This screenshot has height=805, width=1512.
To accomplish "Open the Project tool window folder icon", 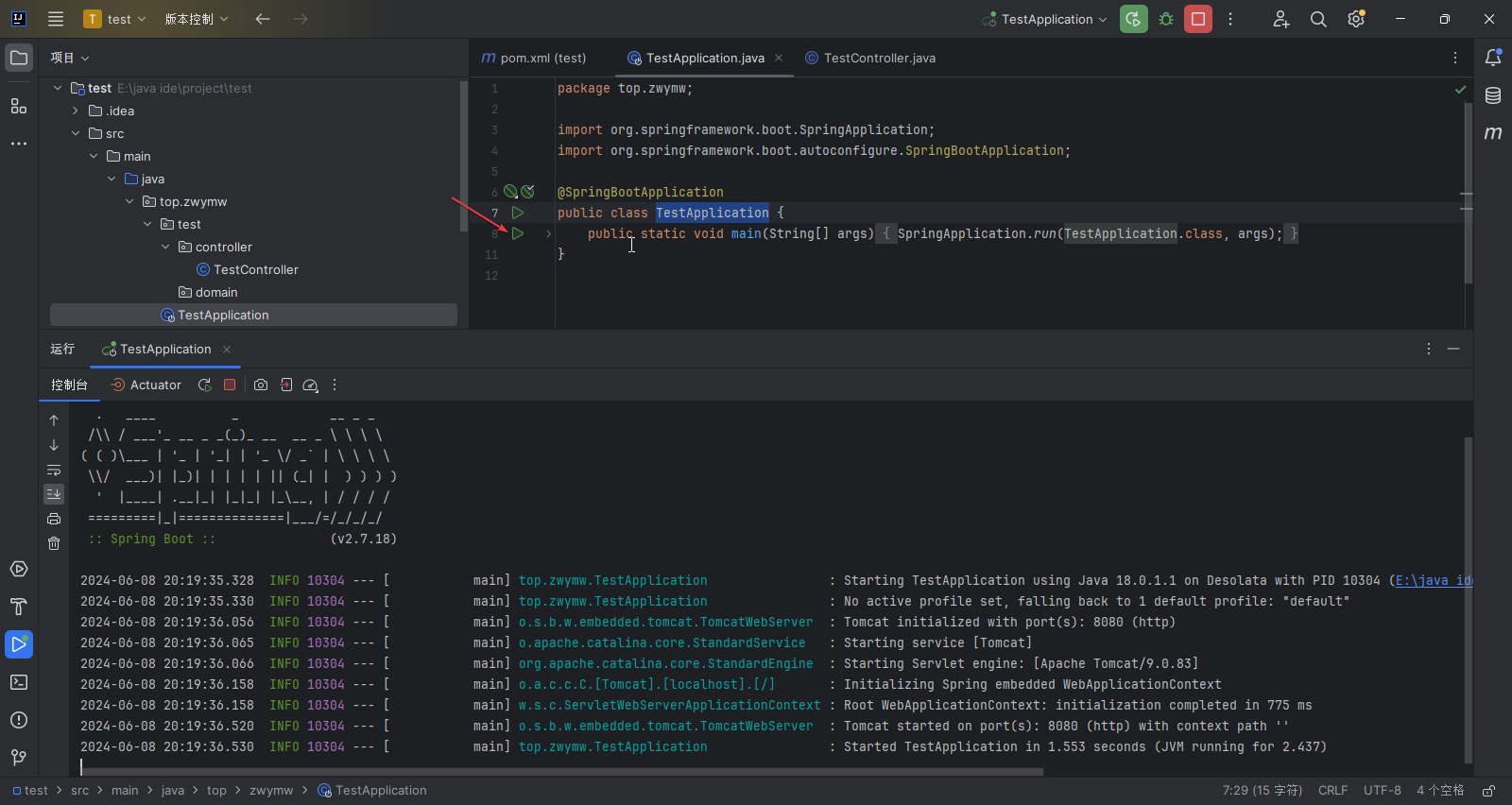I will pos(19,59).
